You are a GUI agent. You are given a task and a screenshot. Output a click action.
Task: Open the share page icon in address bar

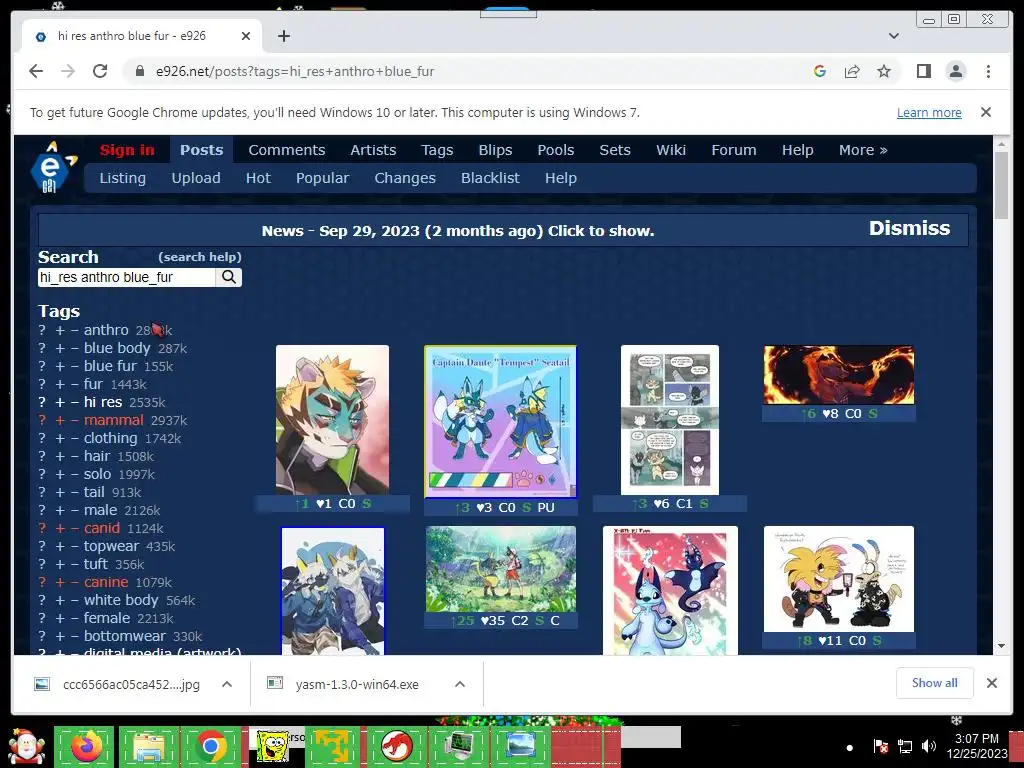coord(852,71)
